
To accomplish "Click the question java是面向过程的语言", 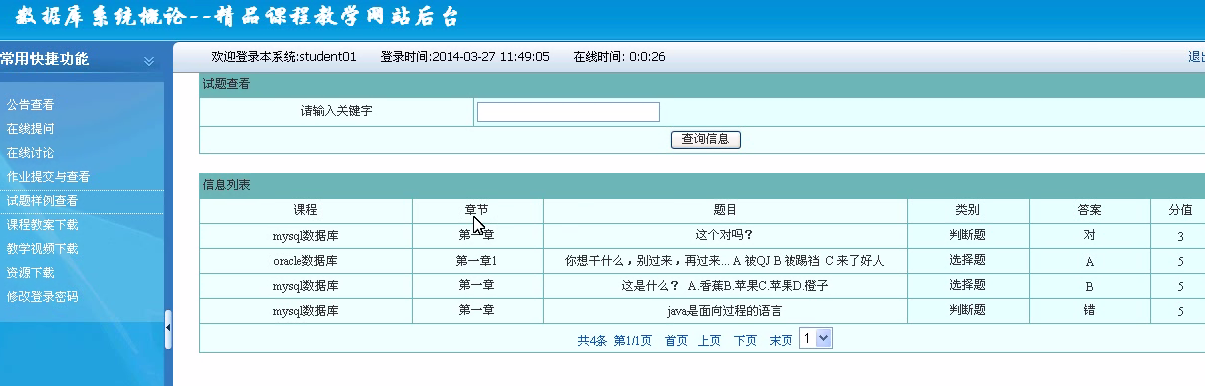I will [x=725, y=310].
